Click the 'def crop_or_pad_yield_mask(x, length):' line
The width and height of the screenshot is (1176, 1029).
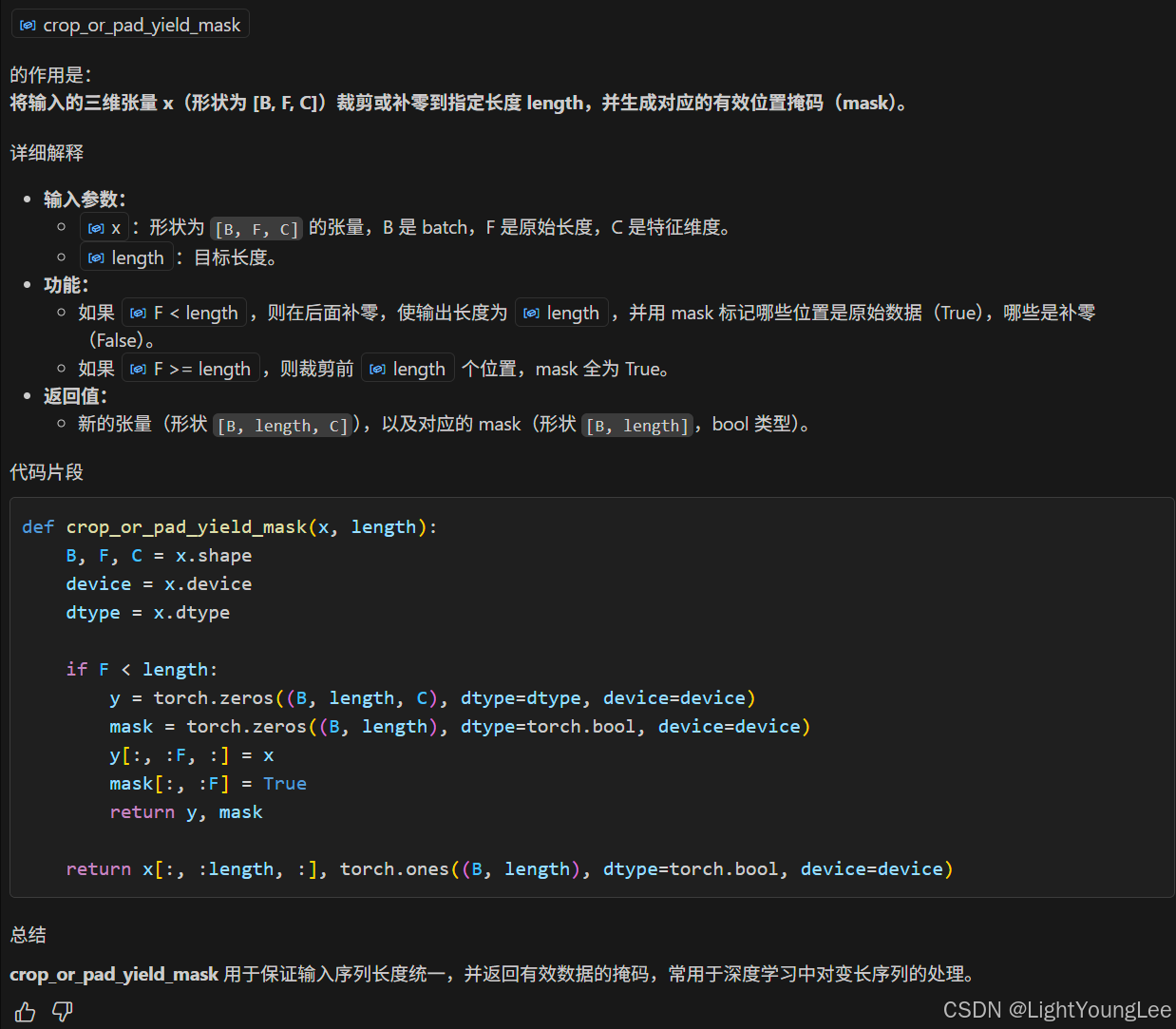click(230, 527)
